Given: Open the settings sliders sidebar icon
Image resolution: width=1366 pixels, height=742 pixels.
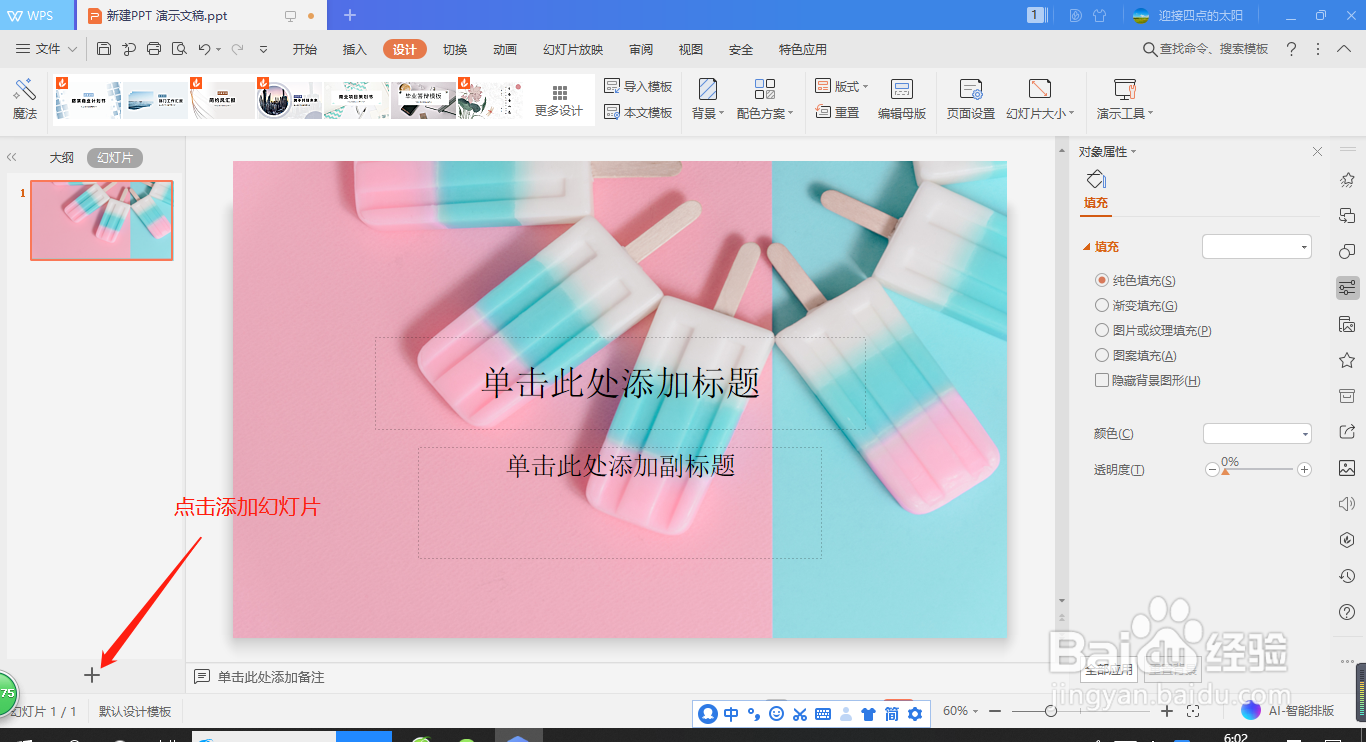Looking at the screenshot, I should (1347, 288).
